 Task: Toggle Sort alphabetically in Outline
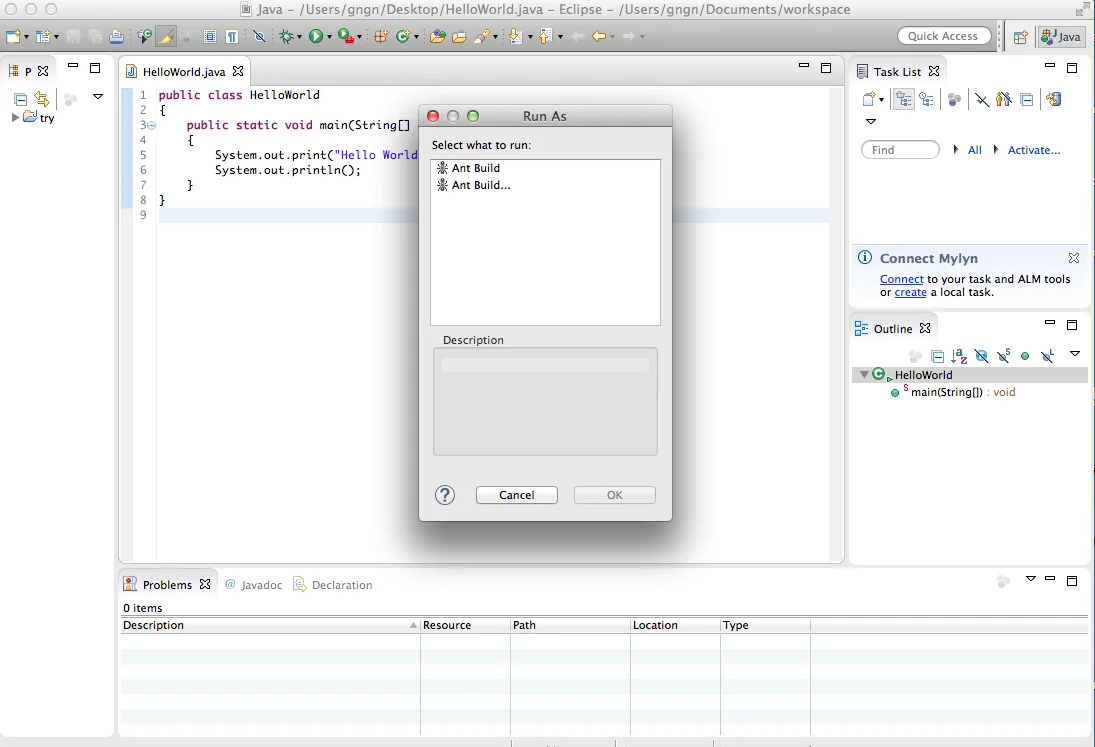point(960,356)
